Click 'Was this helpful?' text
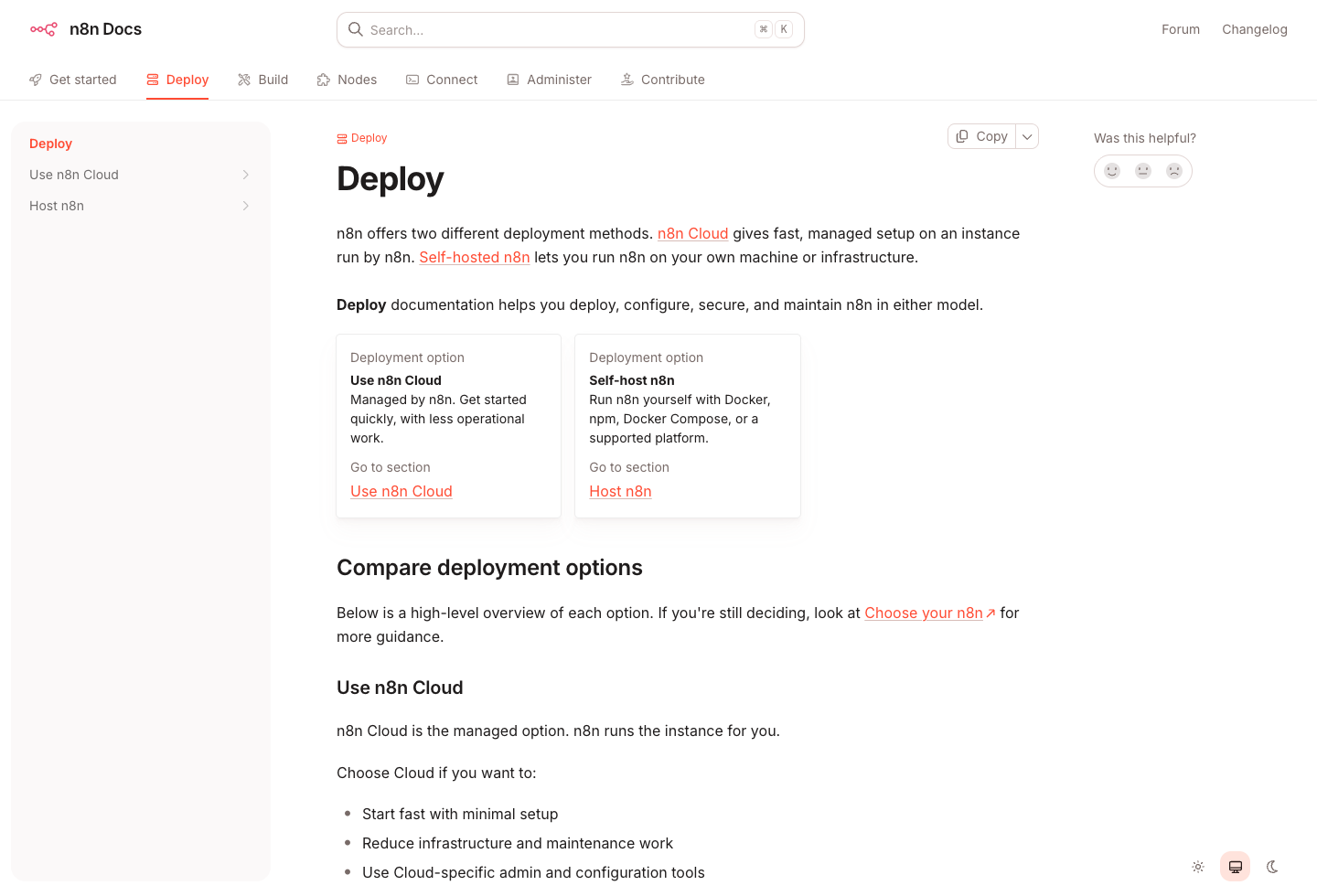1317x896 pixels. (x=1145, y=138)
